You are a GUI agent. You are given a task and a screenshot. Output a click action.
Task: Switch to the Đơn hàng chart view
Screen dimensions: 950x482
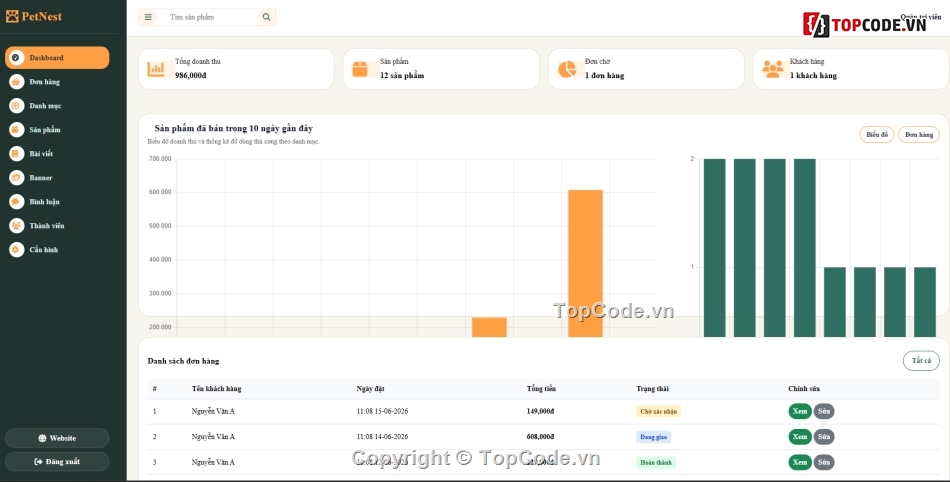pos(919,134)
